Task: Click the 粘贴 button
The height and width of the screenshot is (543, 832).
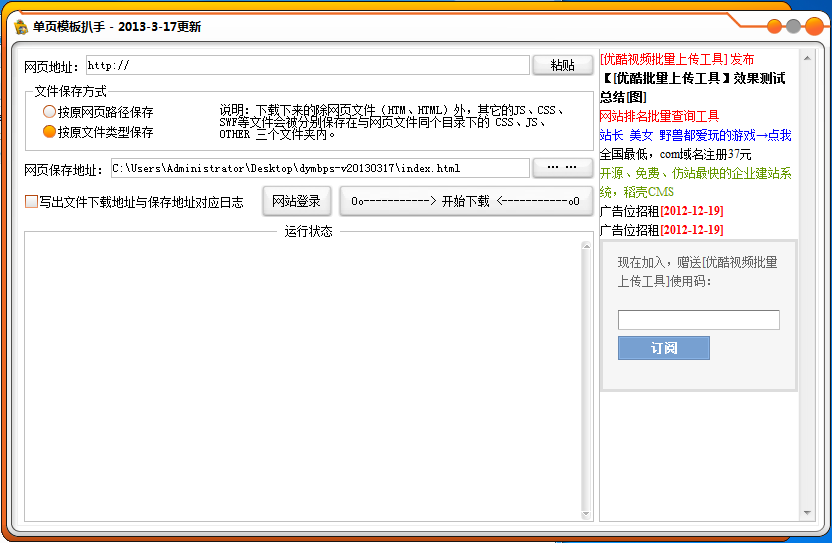Action: (x=562, y=65)
